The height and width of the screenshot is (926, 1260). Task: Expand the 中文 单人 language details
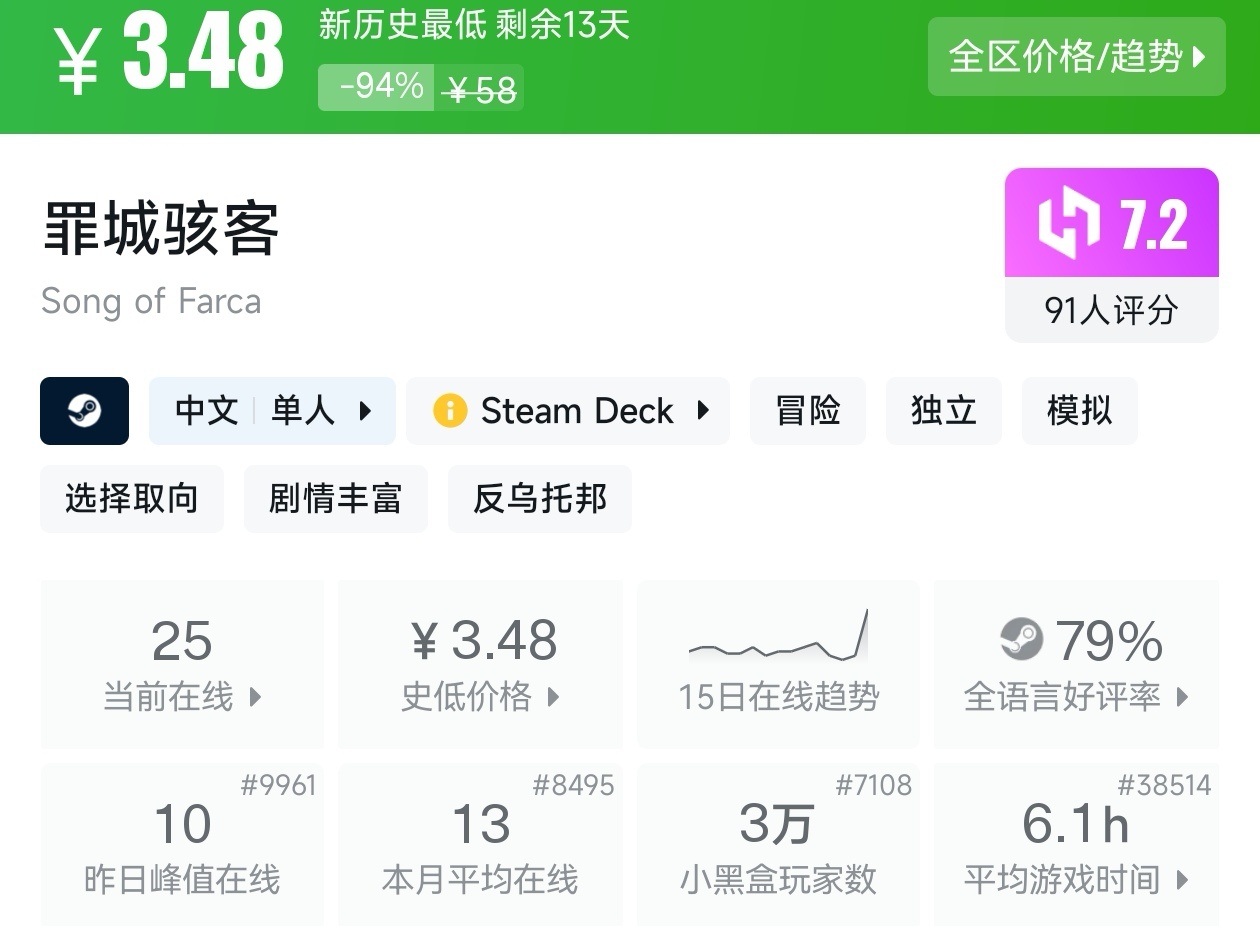pos(272,411)
